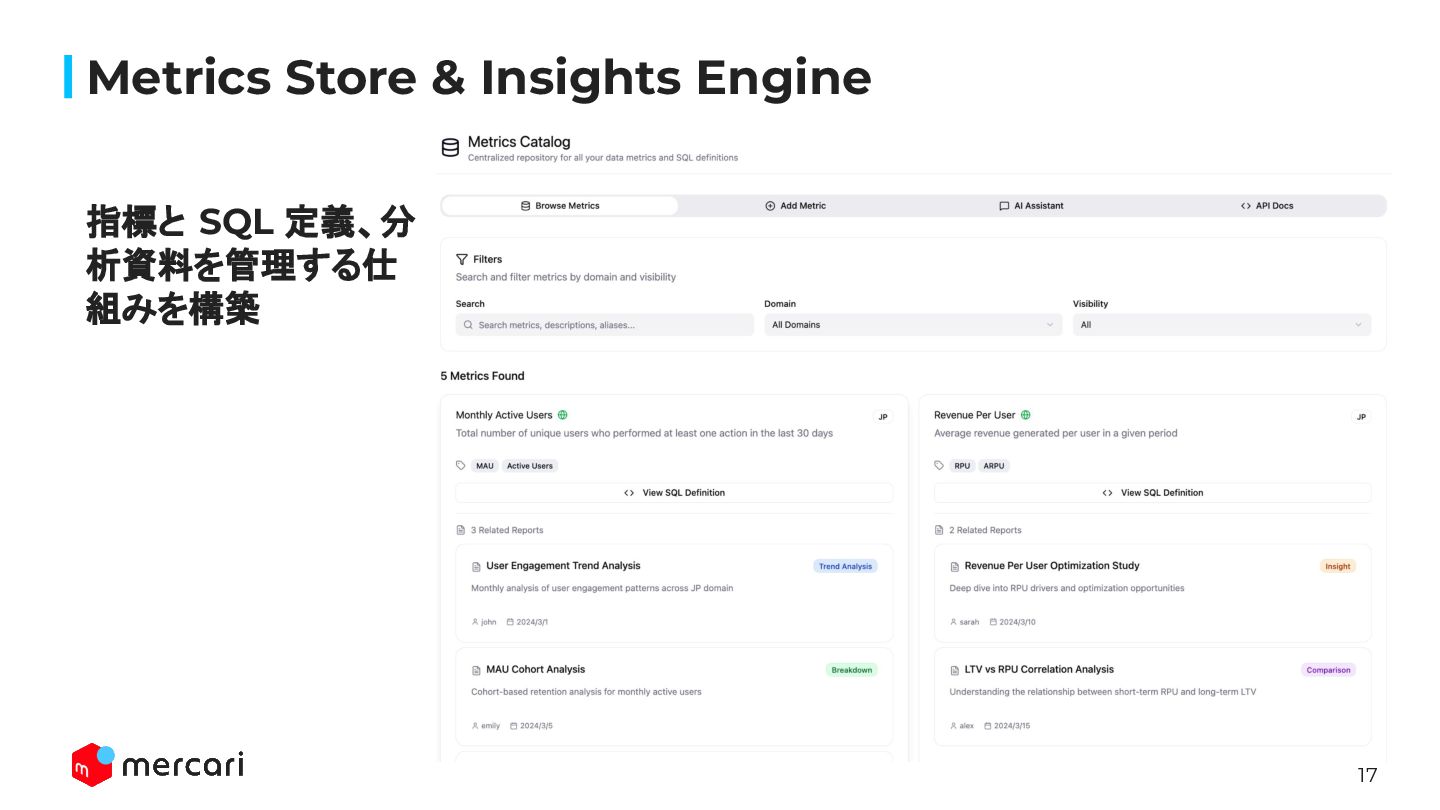Click the Insight badge
1440x810 pixels.
tap(1338, 567)
